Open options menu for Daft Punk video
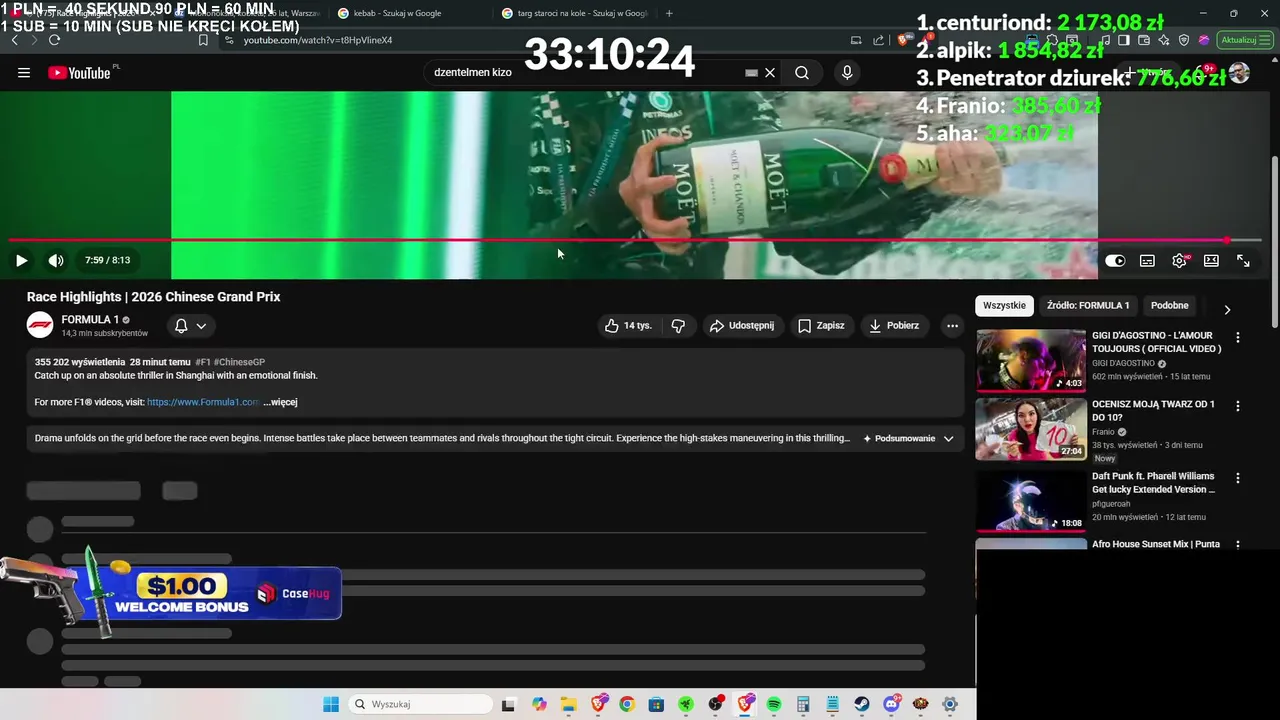 click(1238, 478)
